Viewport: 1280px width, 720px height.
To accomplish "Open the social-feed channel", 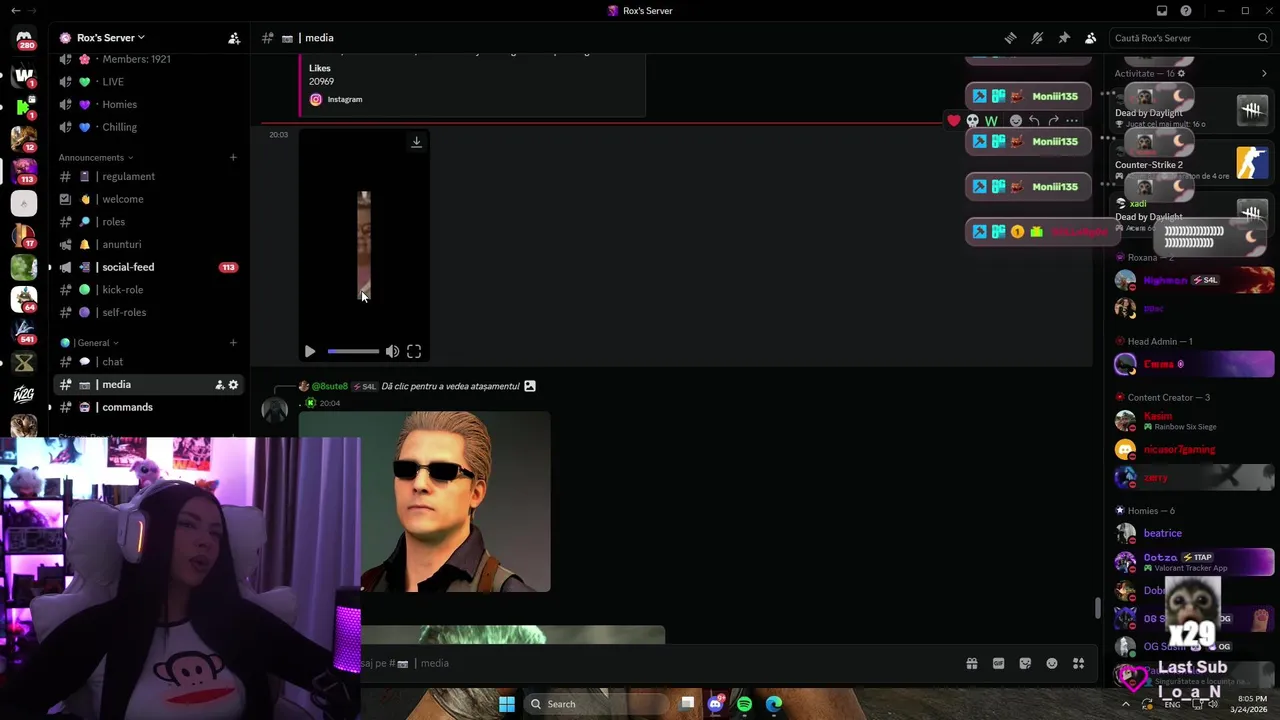I will (148, 267).
